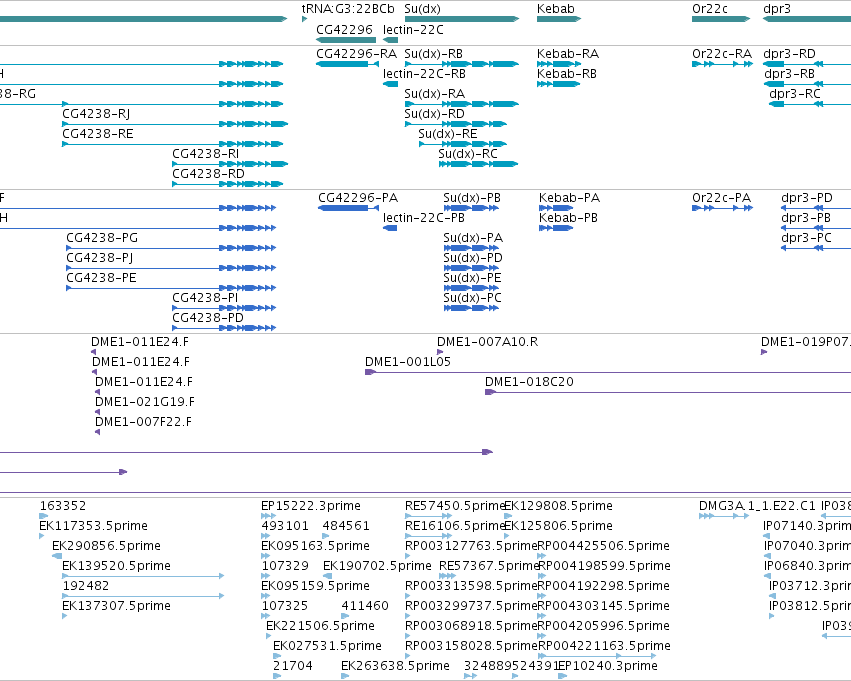
Task: Open transcript CG42296-RA
Action: [347, 64]
